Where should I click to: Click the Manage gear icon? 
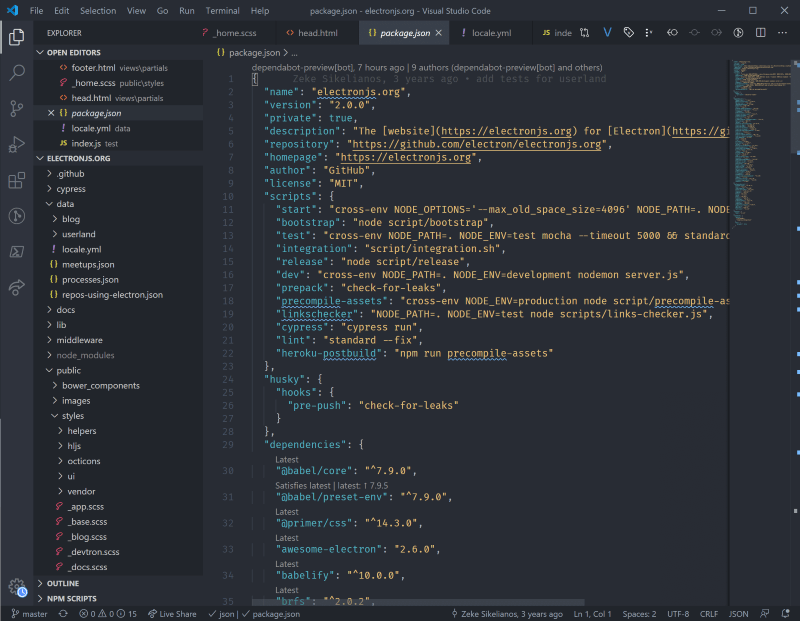[15, 588]
